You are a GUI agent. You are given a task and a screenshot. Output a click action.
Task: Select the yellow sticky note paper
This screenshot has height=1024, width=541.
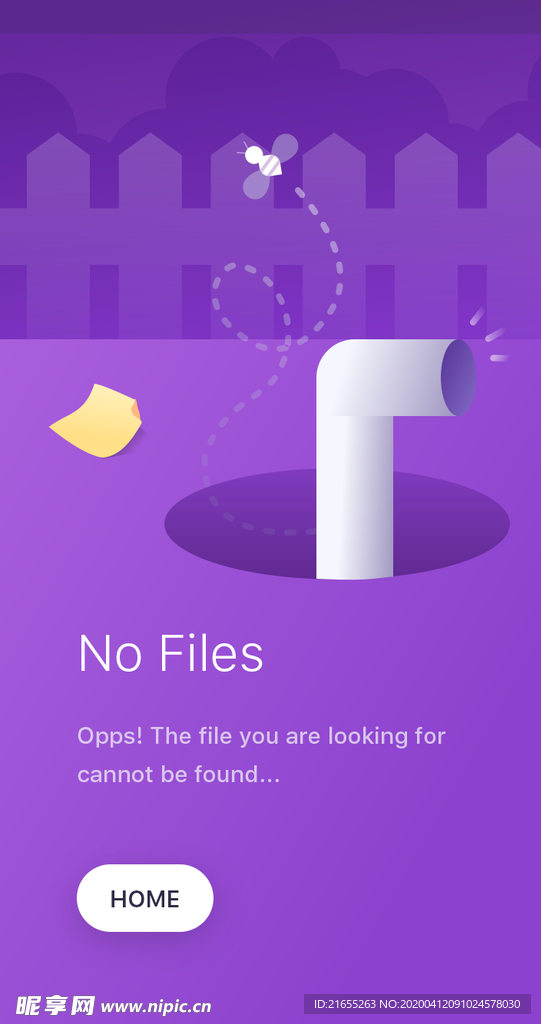96,421
